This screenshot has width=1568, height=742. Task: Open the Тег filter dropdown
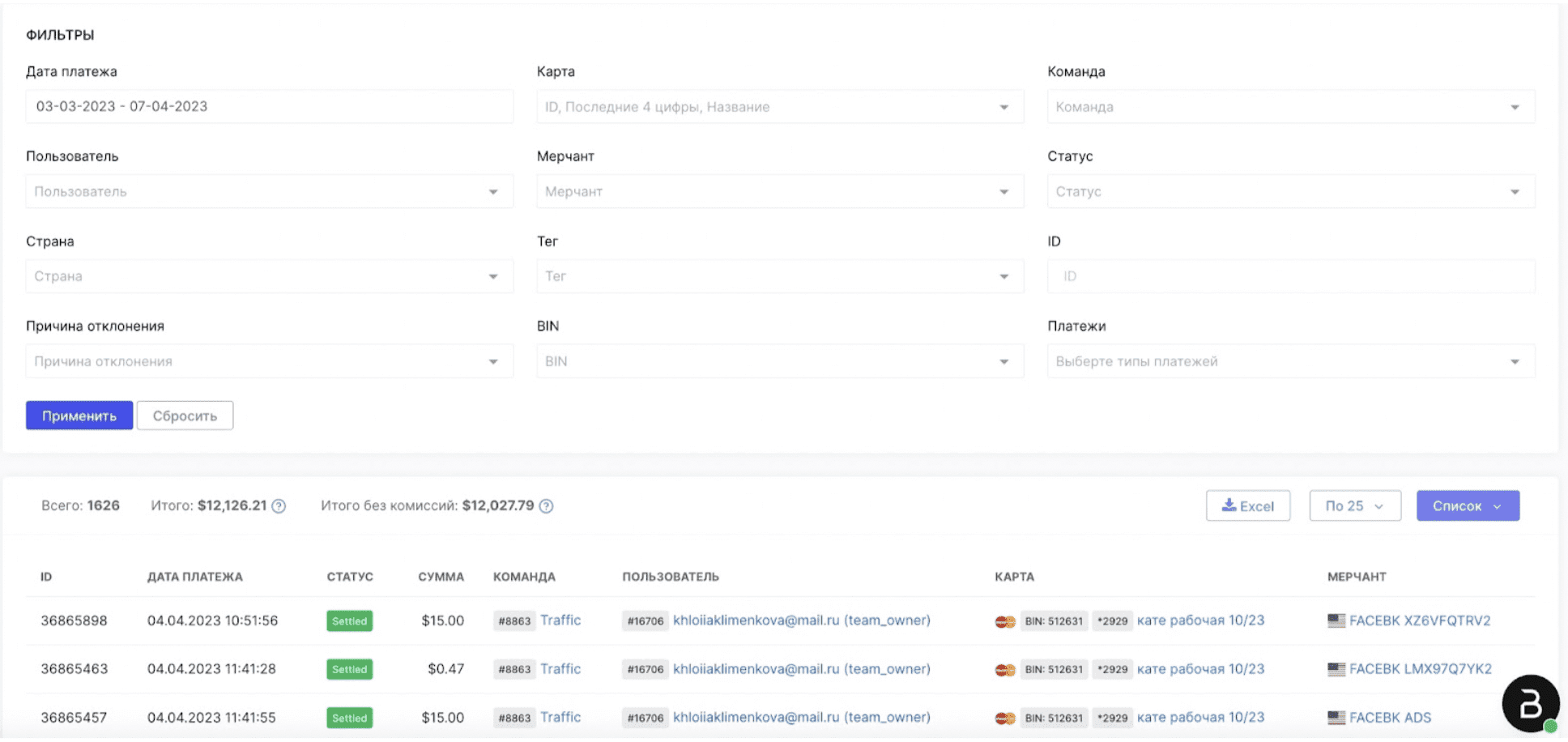coord(780,276)
